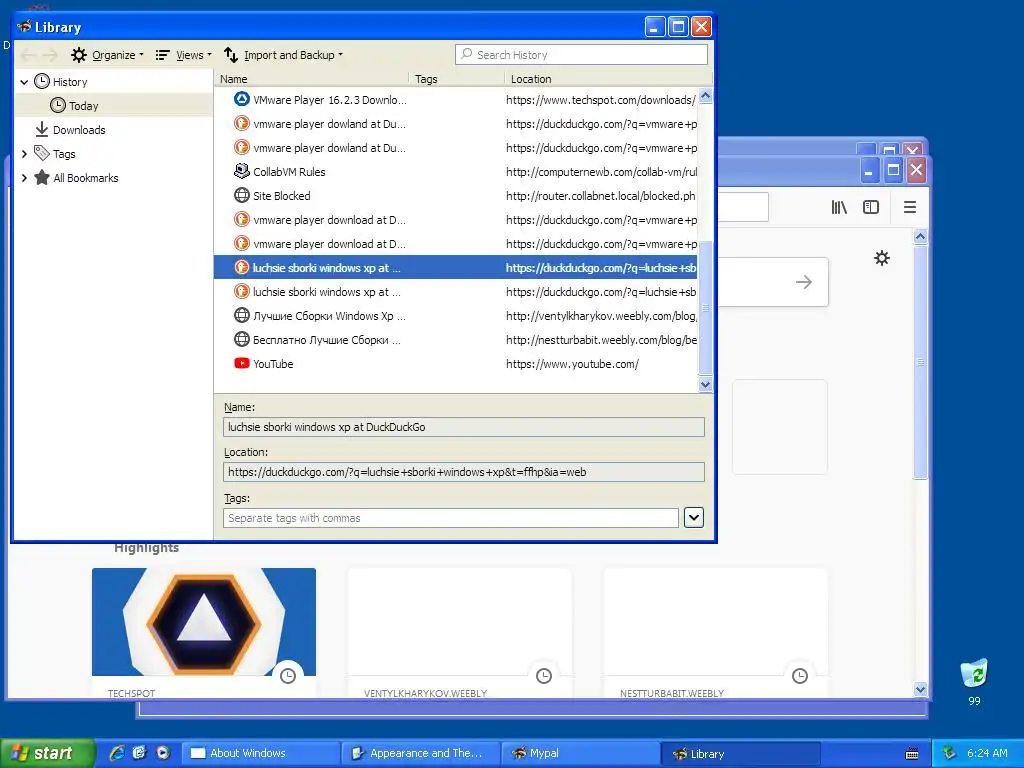Click the Site Blocked globe icon
The height and width of the screenshot is (768, 1024).
pyautogui.click(x=242, y=195)
